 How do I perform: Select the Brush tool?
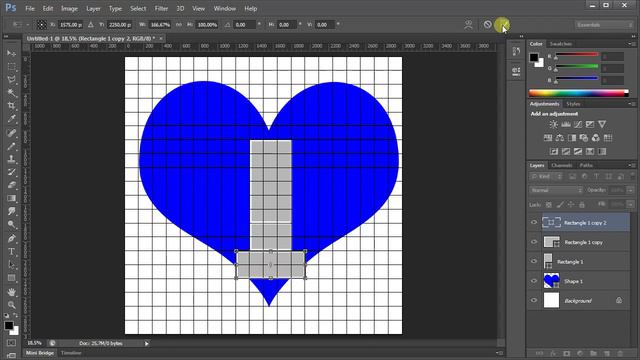coord(11,146)
